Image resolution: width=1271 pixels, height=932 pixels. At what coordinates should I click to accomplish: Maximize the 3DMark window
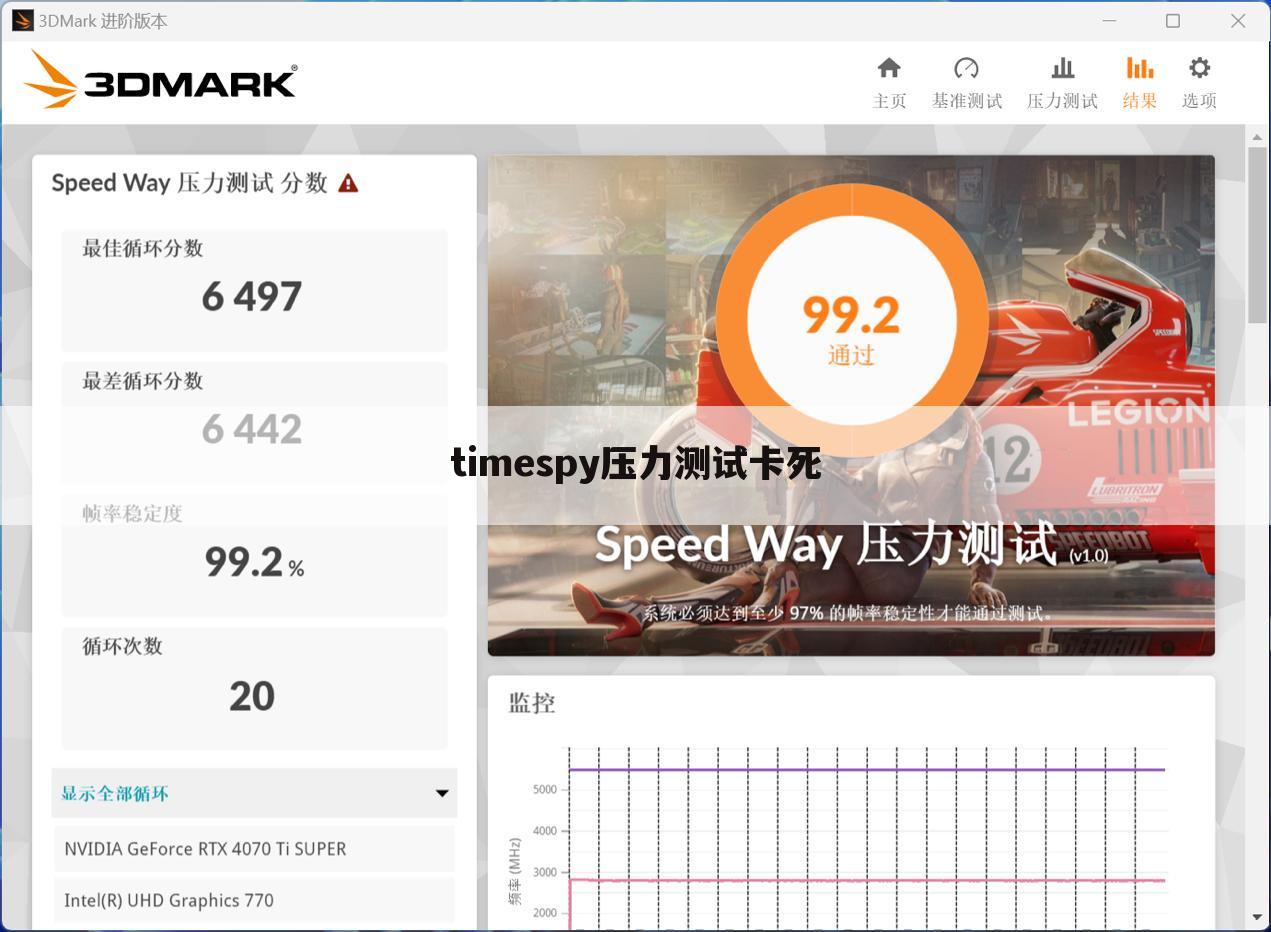coord(1173,21)
